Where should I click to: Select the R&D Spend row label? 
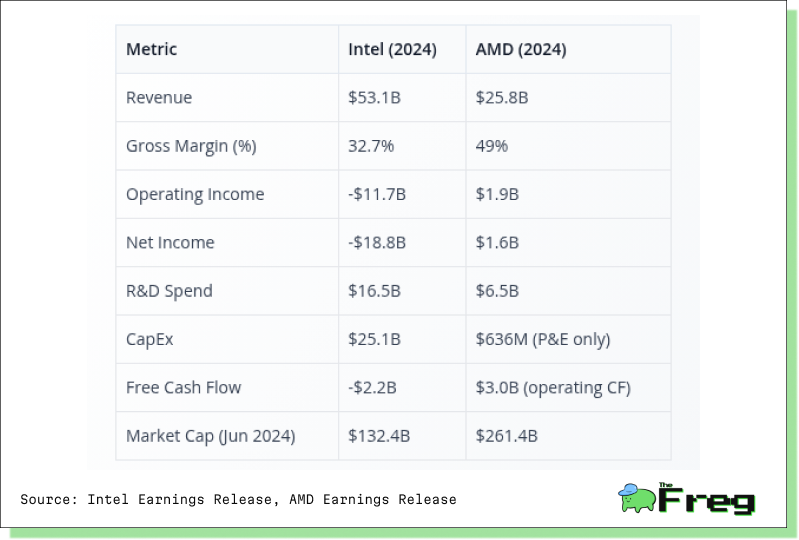coord(169,291)
